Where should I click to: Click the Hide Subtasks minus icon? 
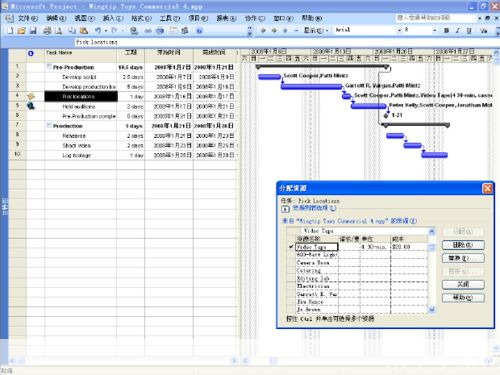coord(296,30)
